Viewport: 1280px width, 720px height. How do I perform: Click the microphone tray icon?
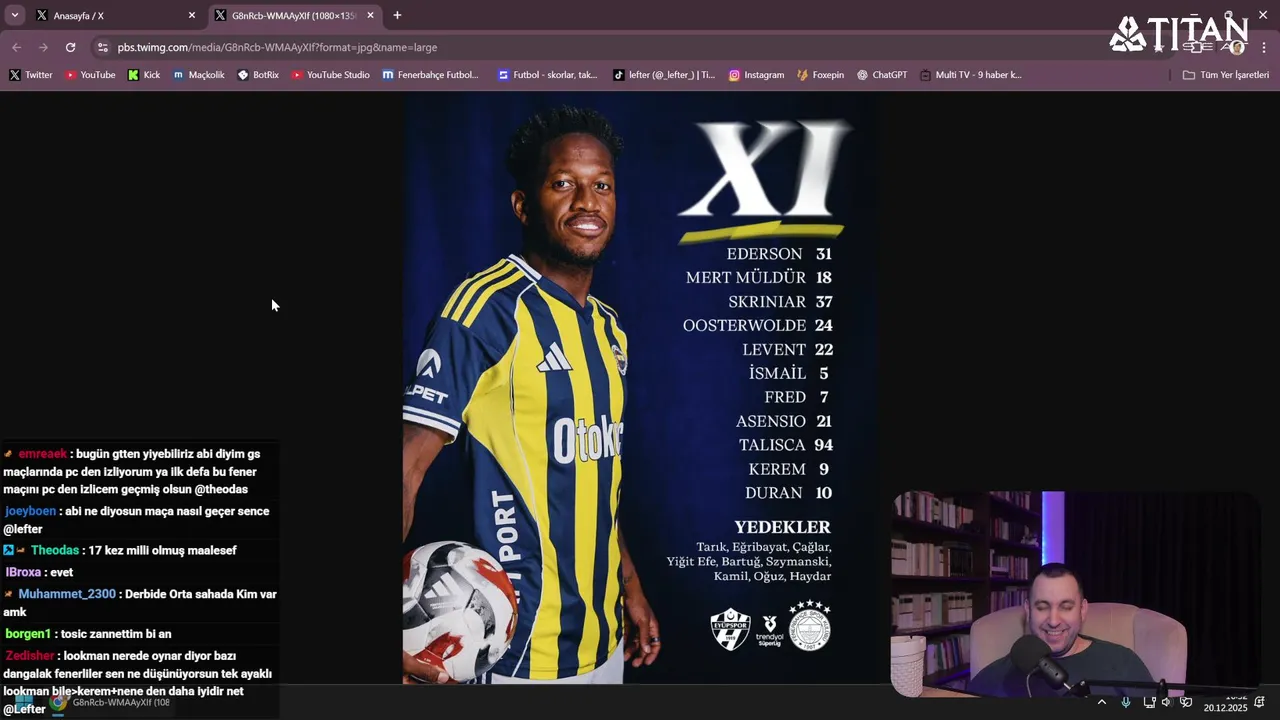click(1126, 702)
